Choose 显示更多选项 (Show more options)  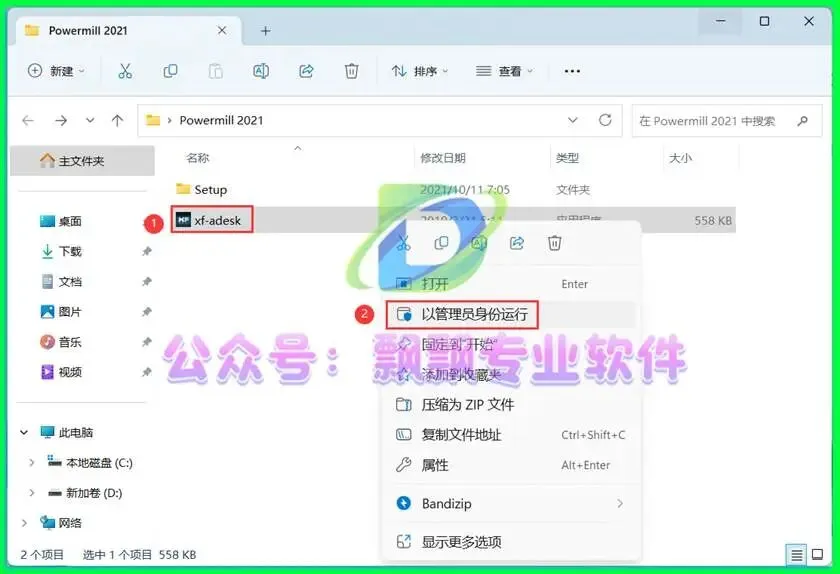click(512, 542)
